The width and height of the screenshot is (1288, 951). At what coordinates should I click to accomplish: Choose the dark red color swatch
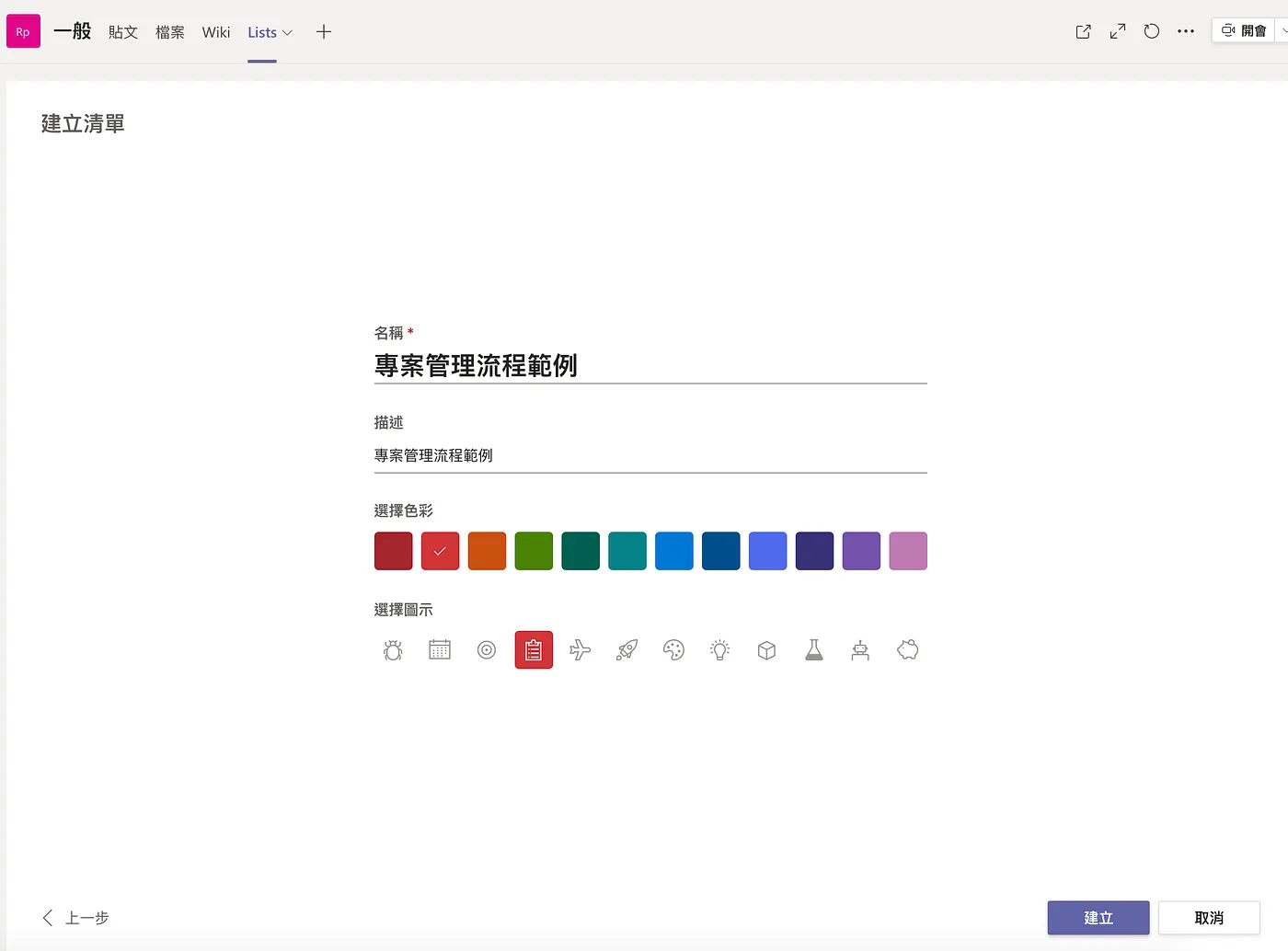[394, 551]
